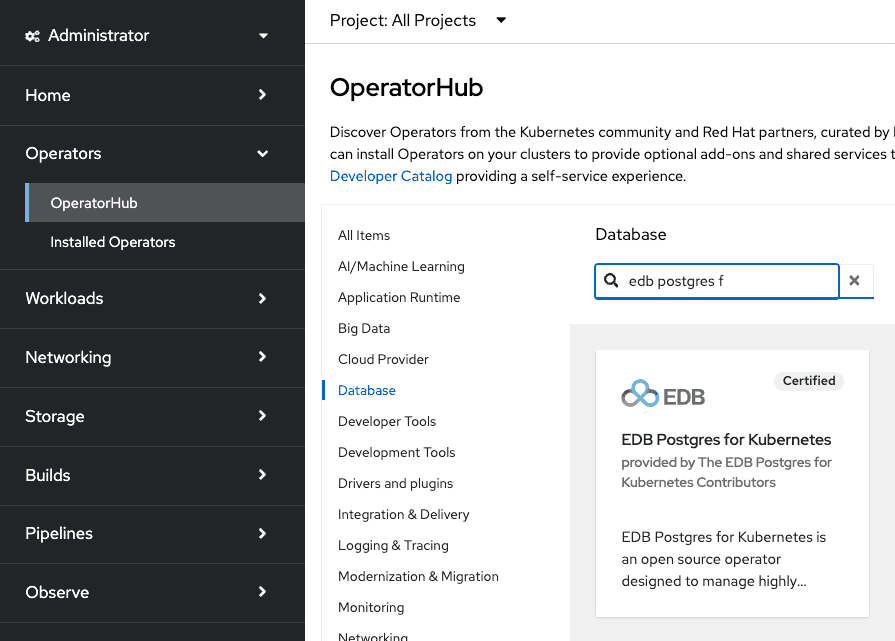Collapse the Operators section
This screenshot has height=641, width=895.
click(x=150, y=153)
